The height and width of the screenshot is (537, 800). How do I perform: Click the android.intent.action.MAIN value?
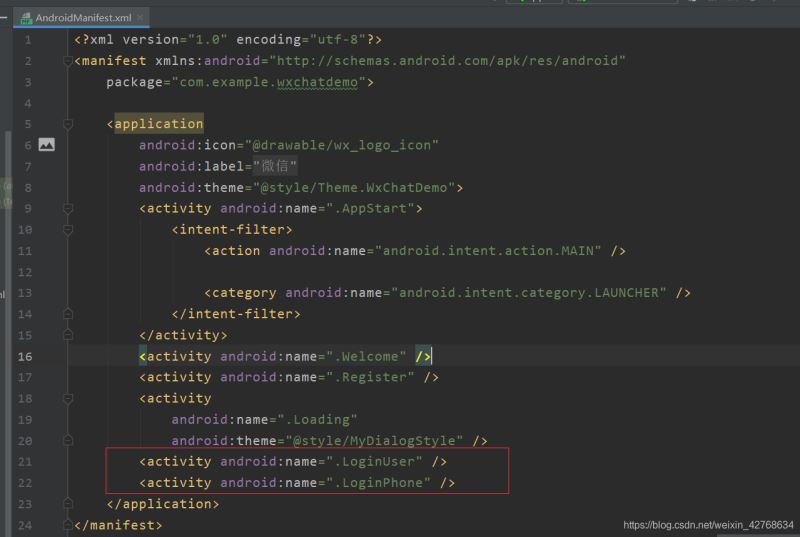488,251
